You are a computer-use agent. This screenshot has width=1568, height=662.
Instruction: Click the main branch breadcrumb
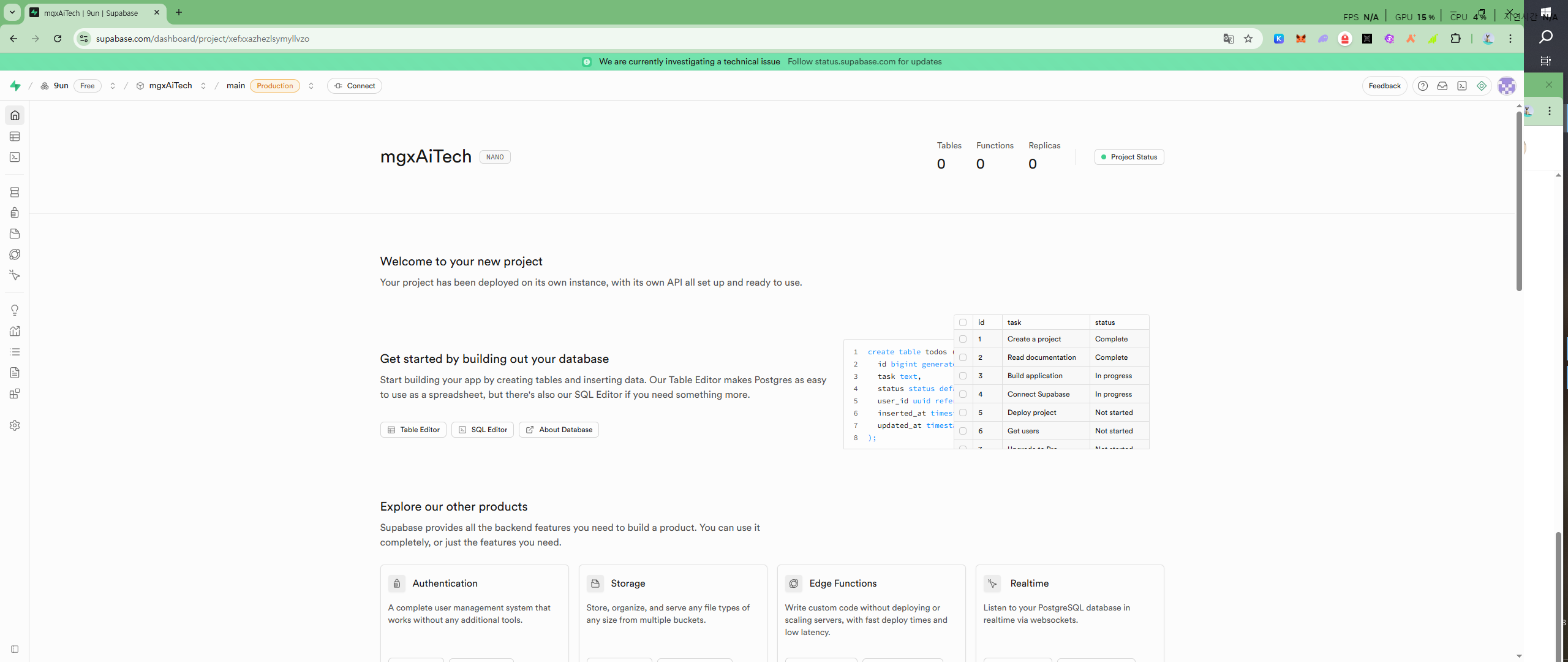click(x=236, y=86)
